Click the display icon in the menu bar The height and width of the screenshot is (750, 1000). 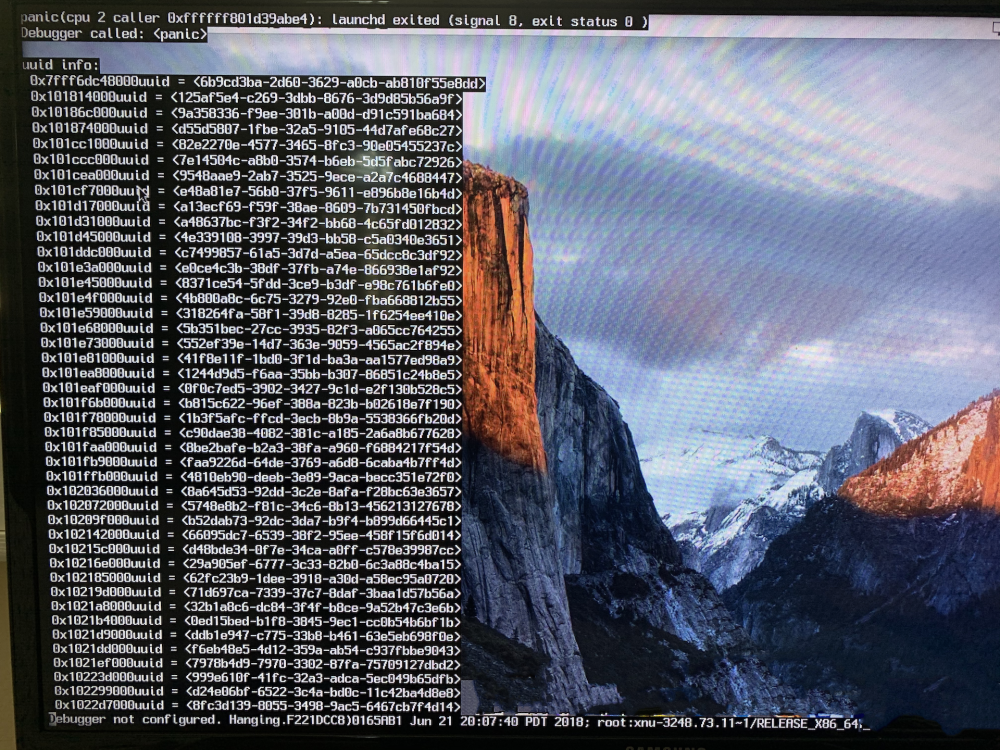click(x=996, y=27)
